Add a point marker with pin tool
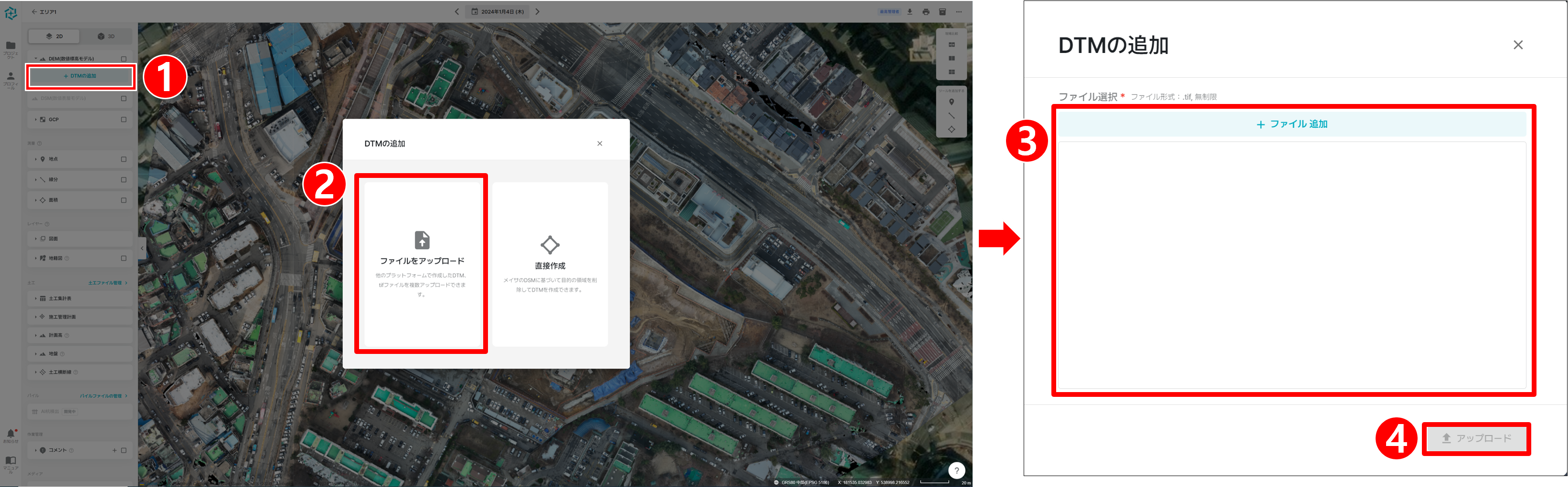Image resolution: width=1568 pixels, height=487 pixels. pyautogui.click(x=952, y=102)
